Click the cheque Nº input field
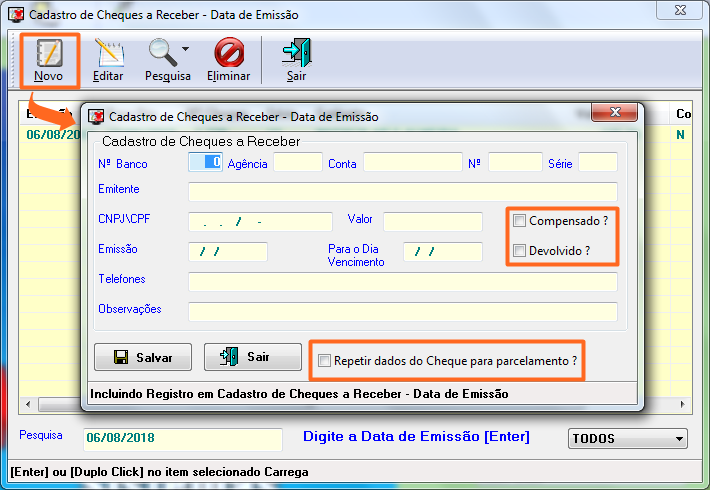Viewport: 710px width, 490px height. pos(515,162)
